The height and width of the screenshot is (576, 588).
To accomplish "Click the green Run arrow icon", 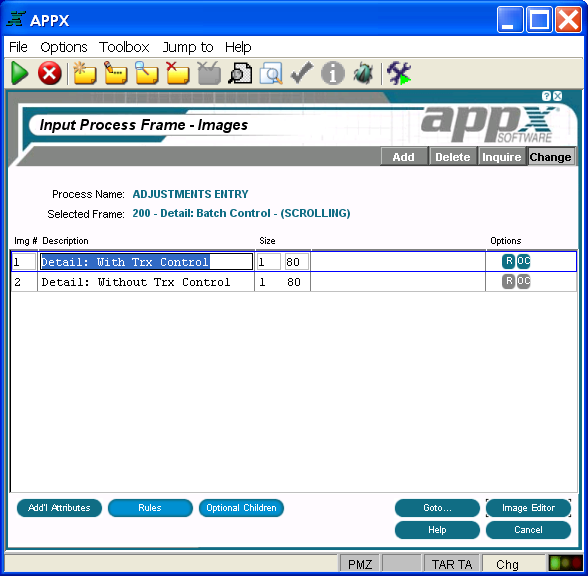I will tap(20, 73).
